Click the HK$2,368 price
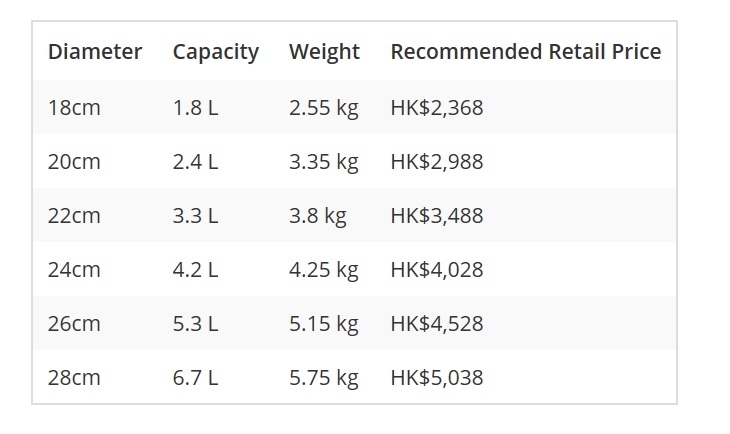The width and height of the screenshot is (730, 434). [x=437, y=108]
